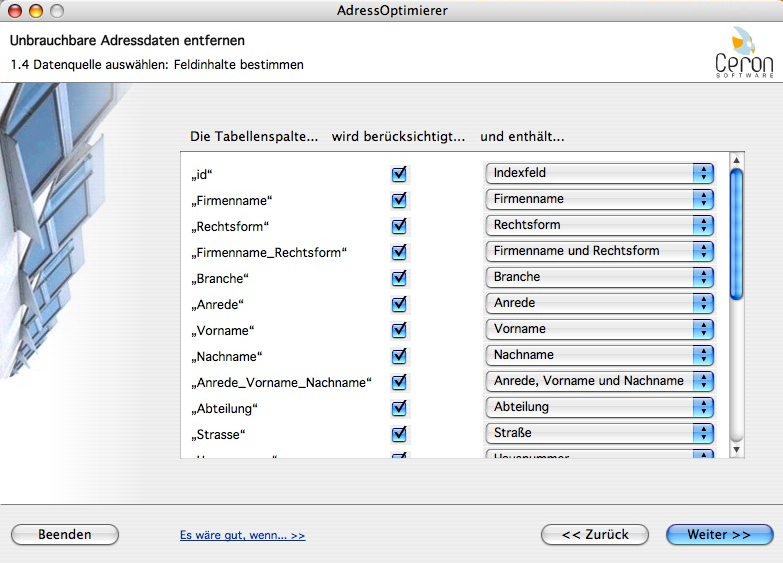Click the "<< Zurück" button
783x563 pixels.
[x=595, y=535]
